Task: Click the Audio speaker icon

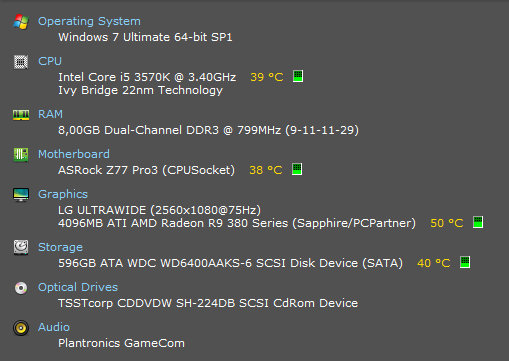Action: pyautogui.click(x=21, y=328)
